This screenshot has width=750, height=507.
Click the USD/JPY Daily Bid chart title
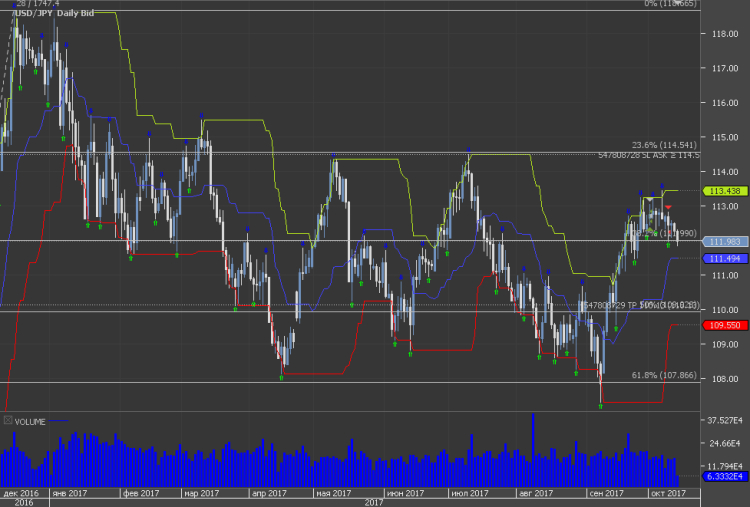[54, 13]
